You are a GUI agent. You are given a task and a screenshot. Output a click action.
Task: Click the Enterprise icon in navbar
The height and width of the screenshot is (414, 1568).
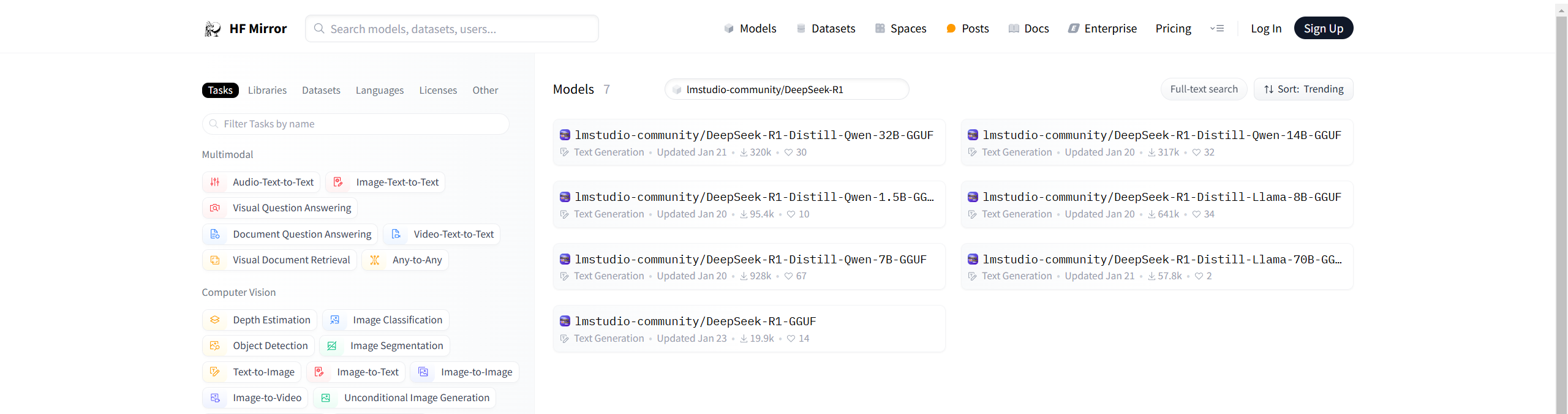(x=1074, y=29)
